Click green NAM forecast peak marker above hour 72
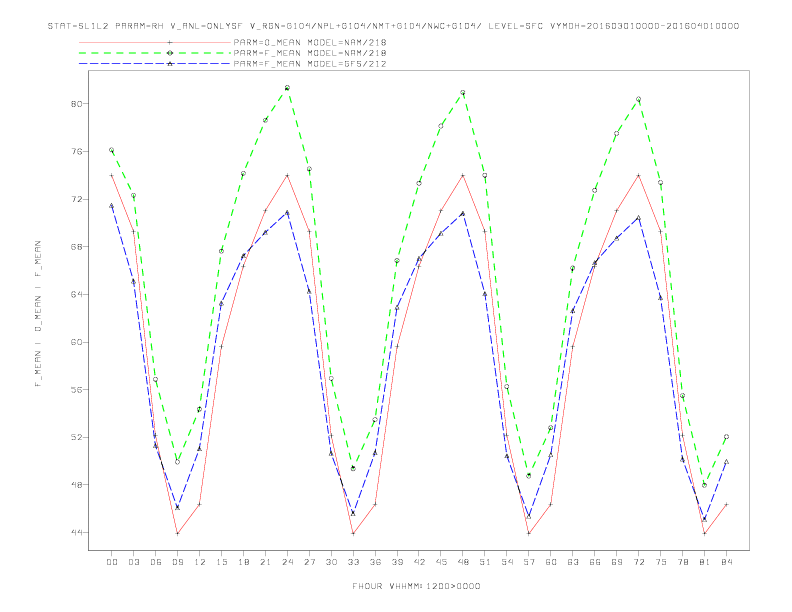Viewport: 792px width, 612px height. 638,99
